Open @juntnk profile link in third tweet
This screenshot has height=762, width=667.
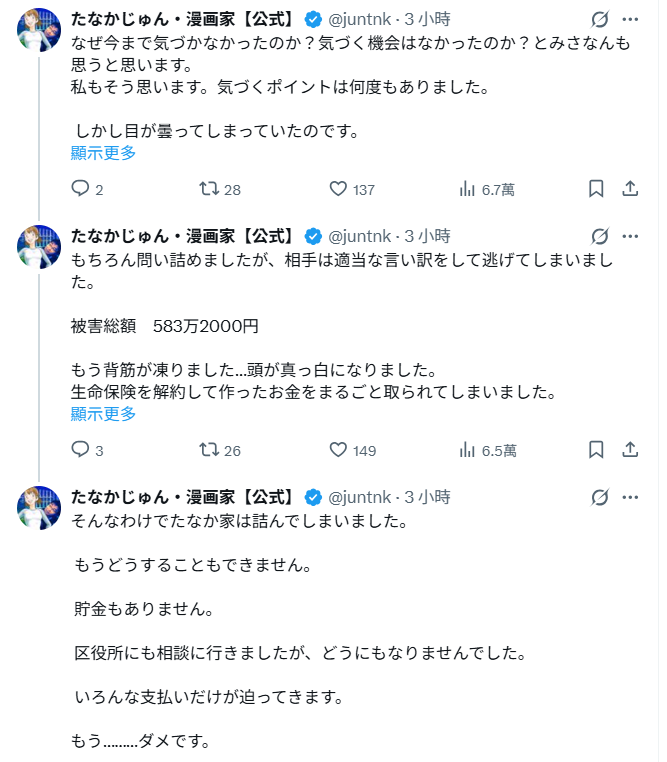click(x=363, y=497)
